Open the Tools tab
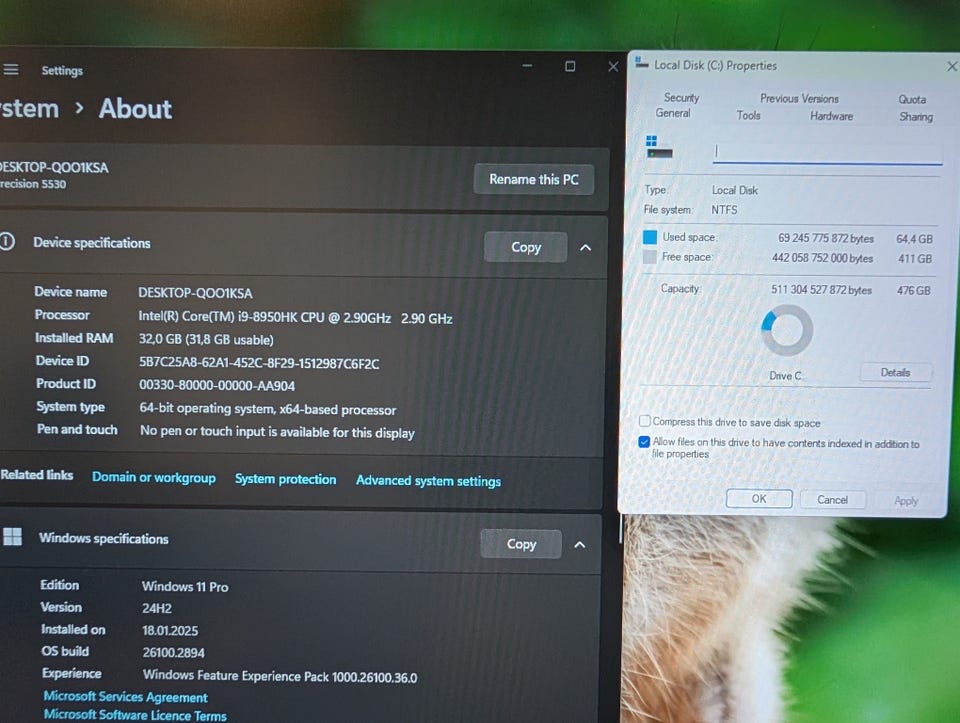960x723 pixels. (748, 116)
